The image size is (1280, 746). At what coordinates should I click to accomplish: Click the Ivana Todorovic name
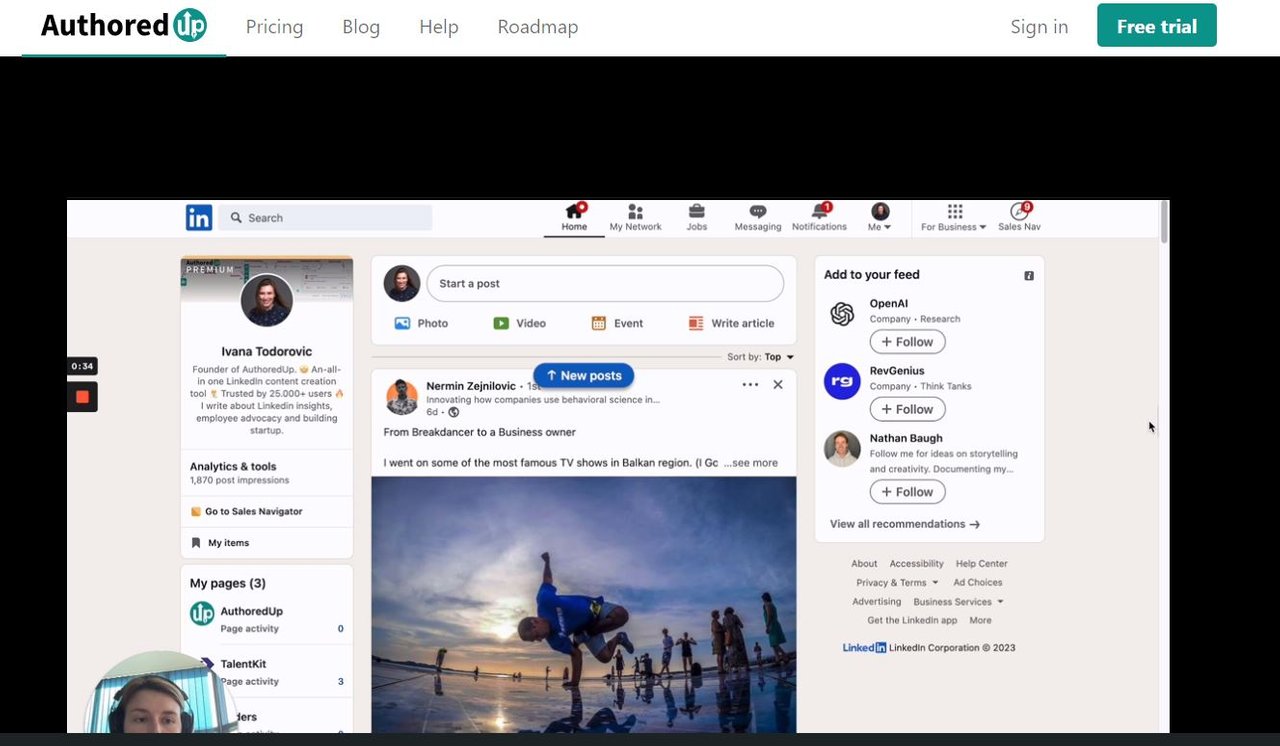[x=267, y=352]
